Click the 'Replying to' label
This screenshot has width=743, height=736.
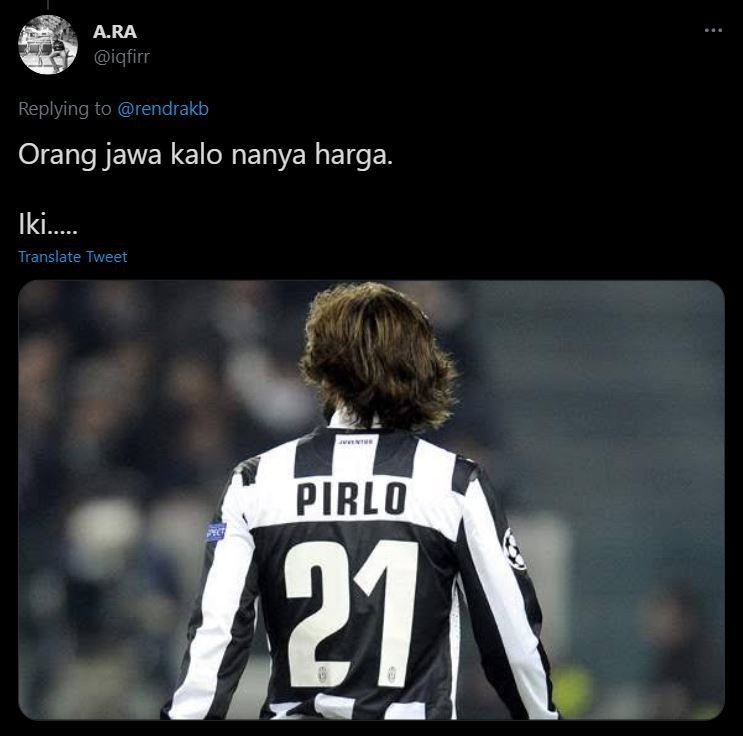tap(64, 109)
